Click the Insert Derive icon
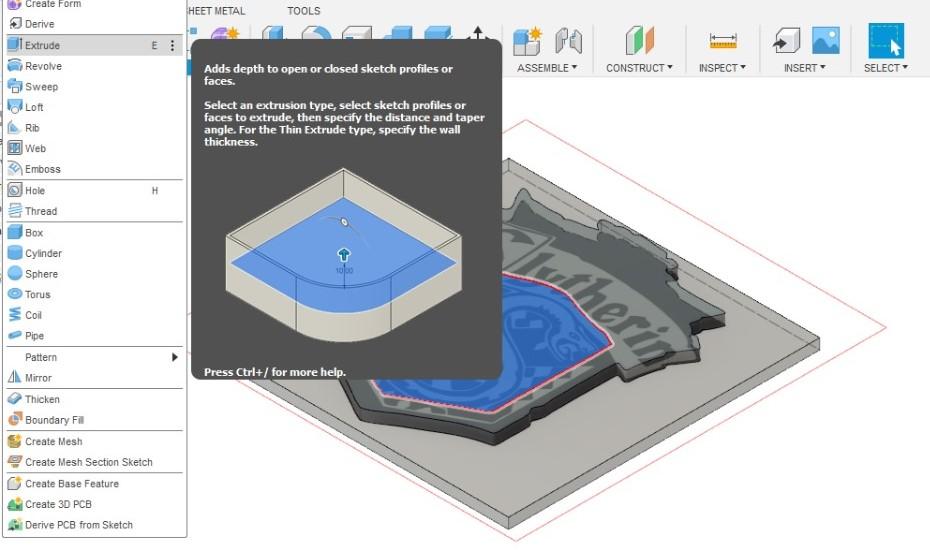This screenshot has width=930, height=550. pyautogui.click(x=786, y=41)
